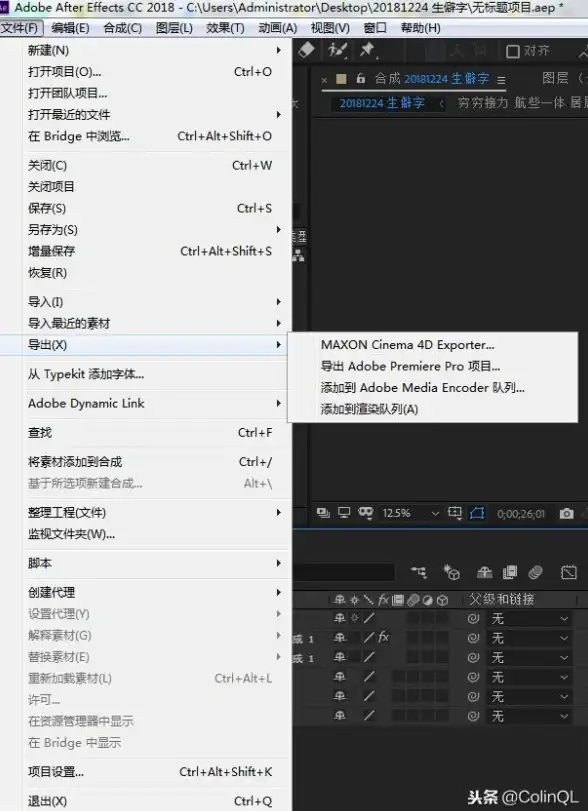
Task: Open the 视图(V) menu
Action: (330, 27)
